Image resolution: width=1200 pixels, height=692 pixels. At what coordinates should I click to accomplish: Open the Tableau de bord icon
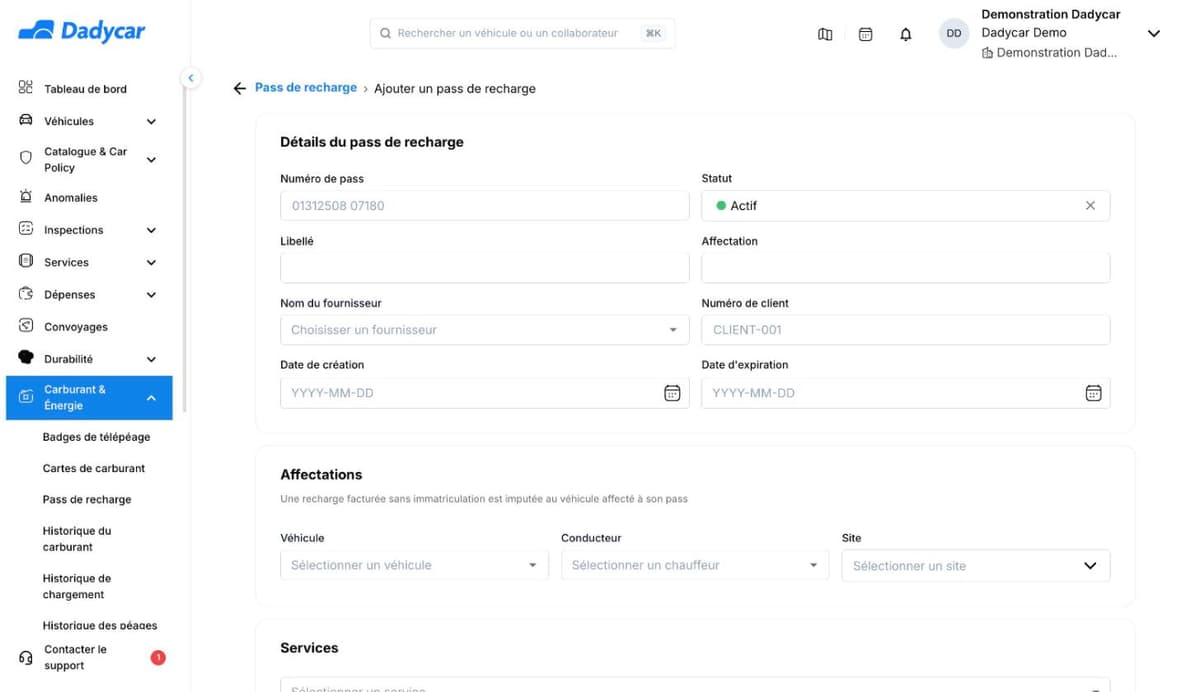click(26, 88)
